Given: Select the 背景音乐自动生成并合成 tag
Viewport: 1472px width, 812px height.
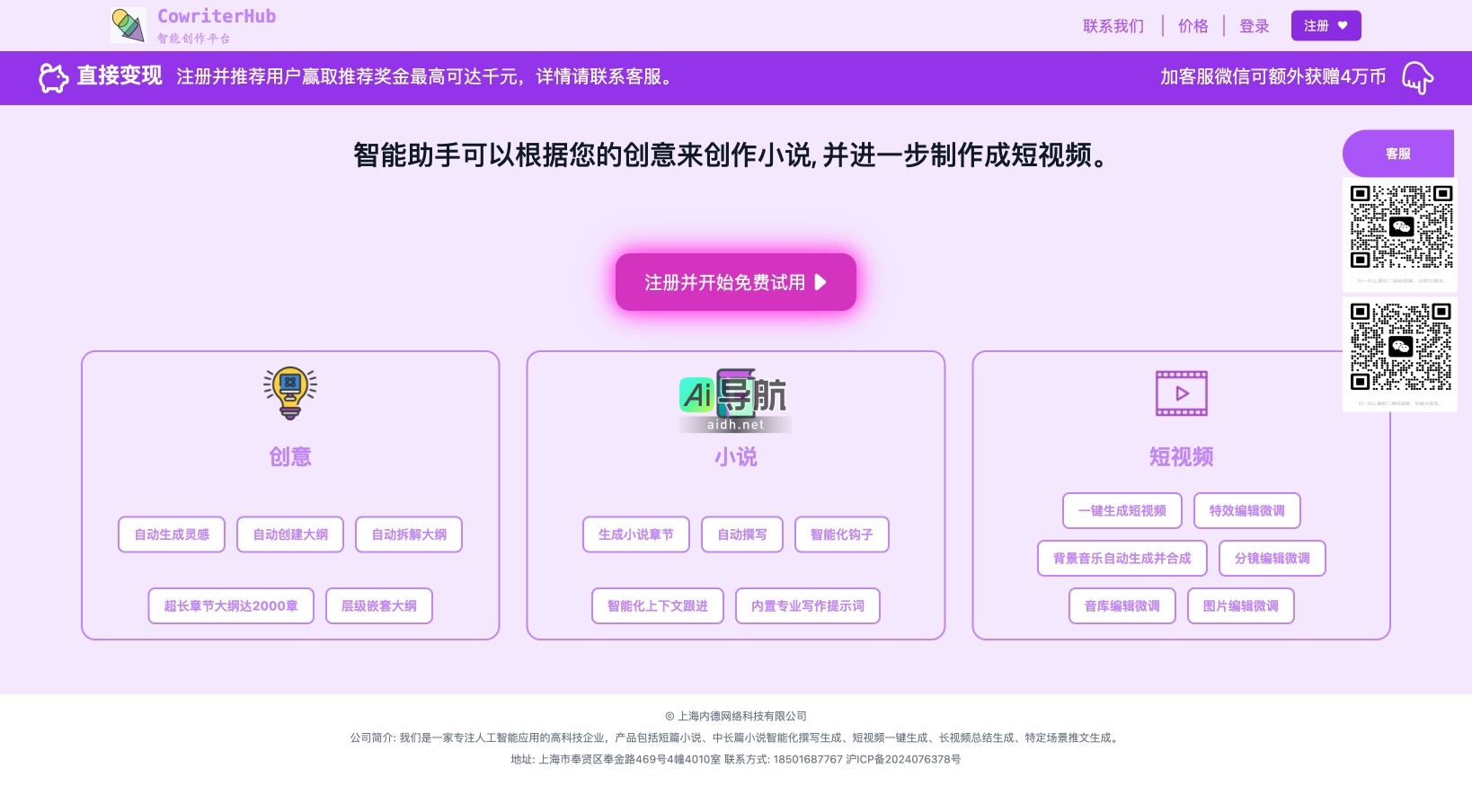Looking at the screenshot, I should coord(1122,559).
